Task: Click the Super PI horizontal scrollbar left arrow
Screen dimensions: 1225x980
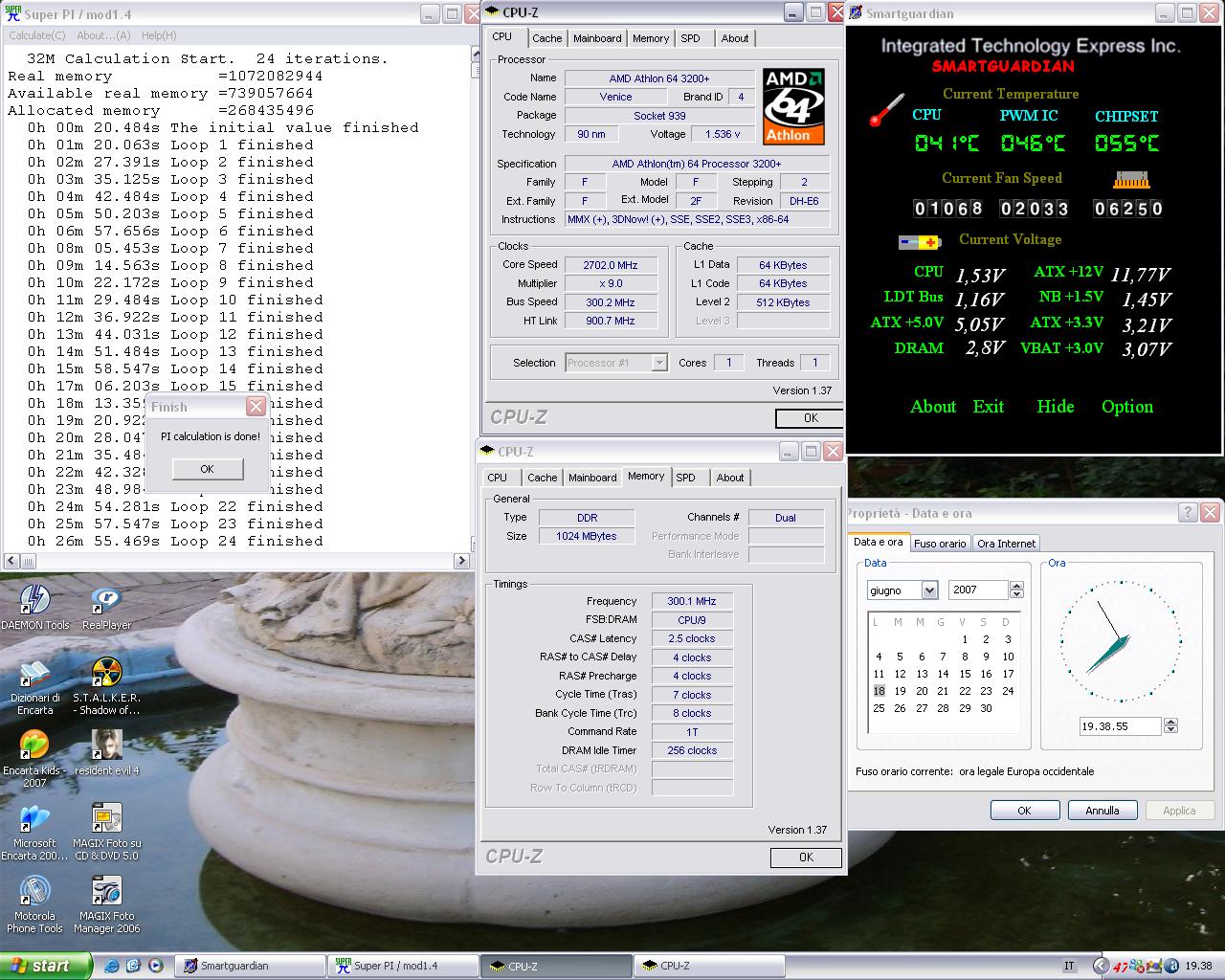Action: point(11,561)
